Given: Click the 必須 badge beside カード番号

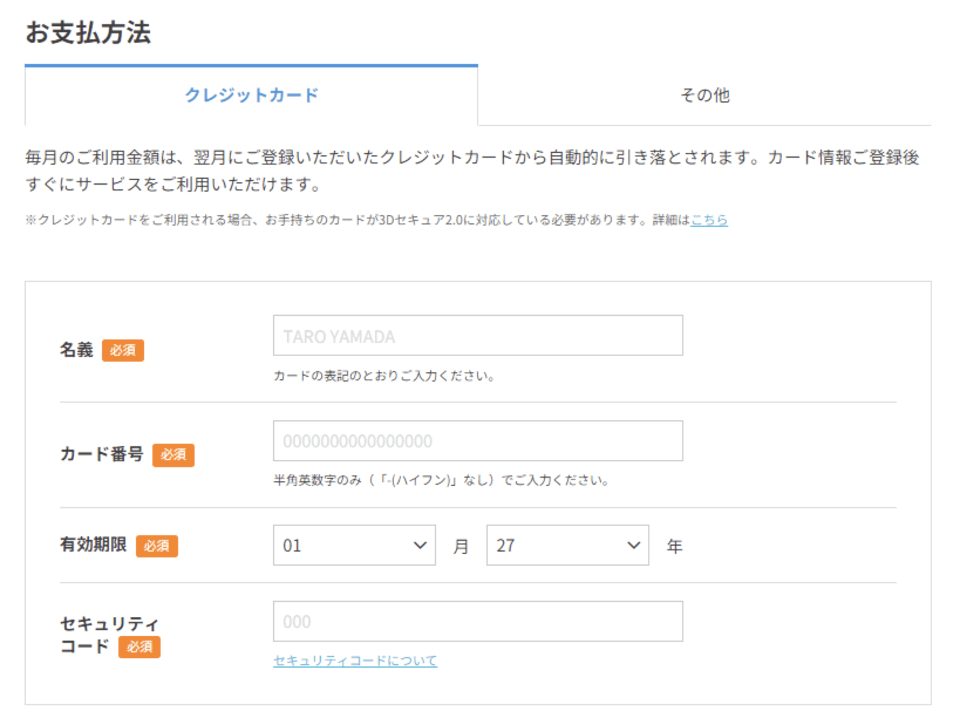Looking at the screenshot, I should tap(173, 455).
